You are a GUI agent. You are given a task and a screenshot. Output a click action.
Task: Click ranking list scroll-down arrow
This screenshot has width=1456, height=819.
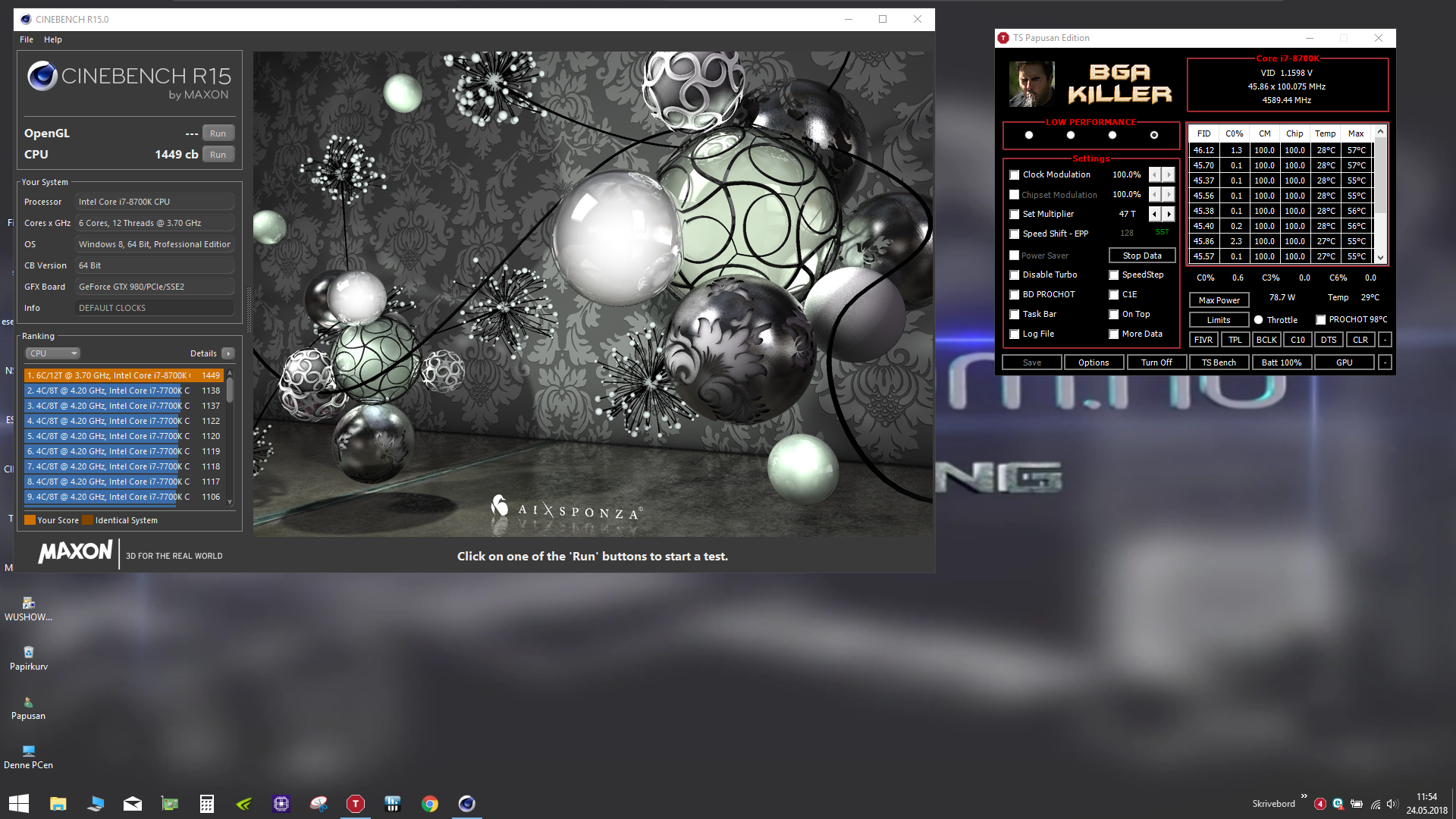pyautogui.click(x=230, y=502)
